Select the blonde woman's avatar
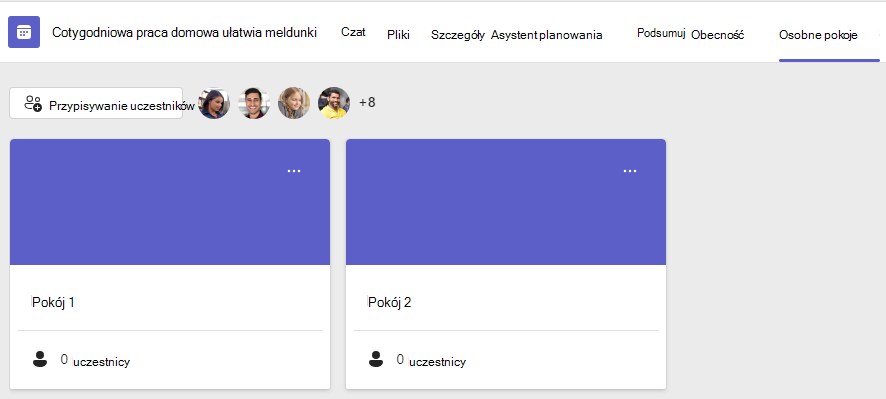This screenshot has width=886, height=399. (294, 103)
